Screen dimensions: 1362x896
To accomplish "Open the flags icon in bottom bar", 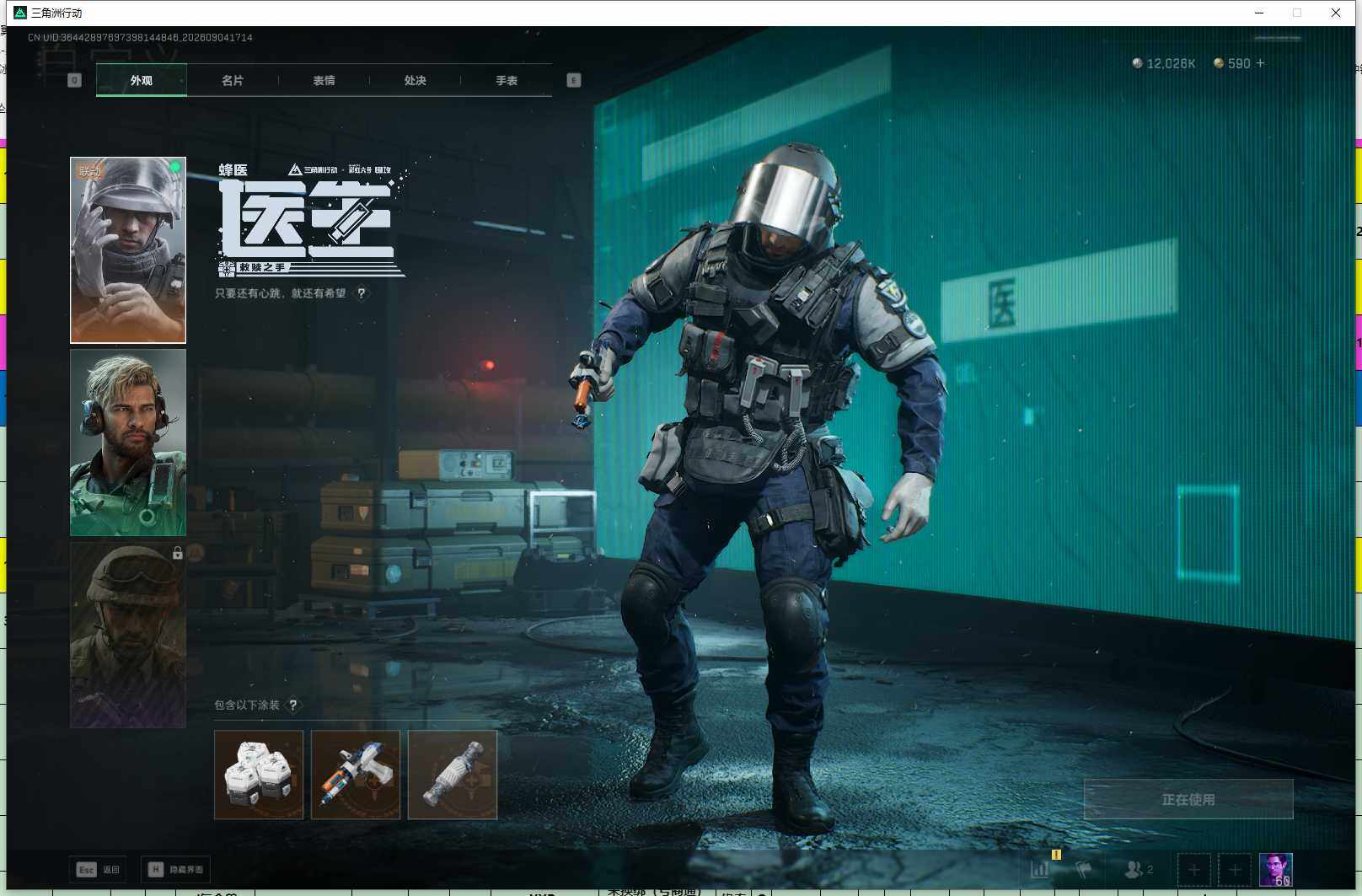I will click(1084, 869).
